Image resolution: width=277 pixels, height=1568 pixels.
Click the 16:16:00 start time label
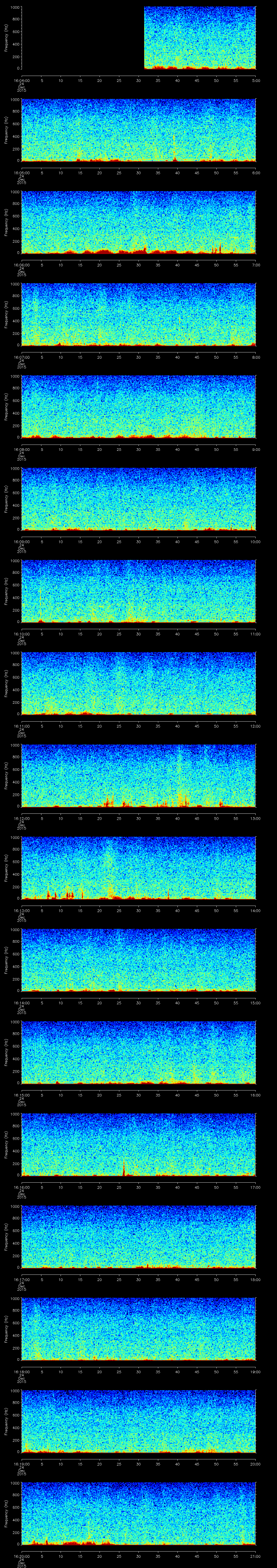[21, 1187]
